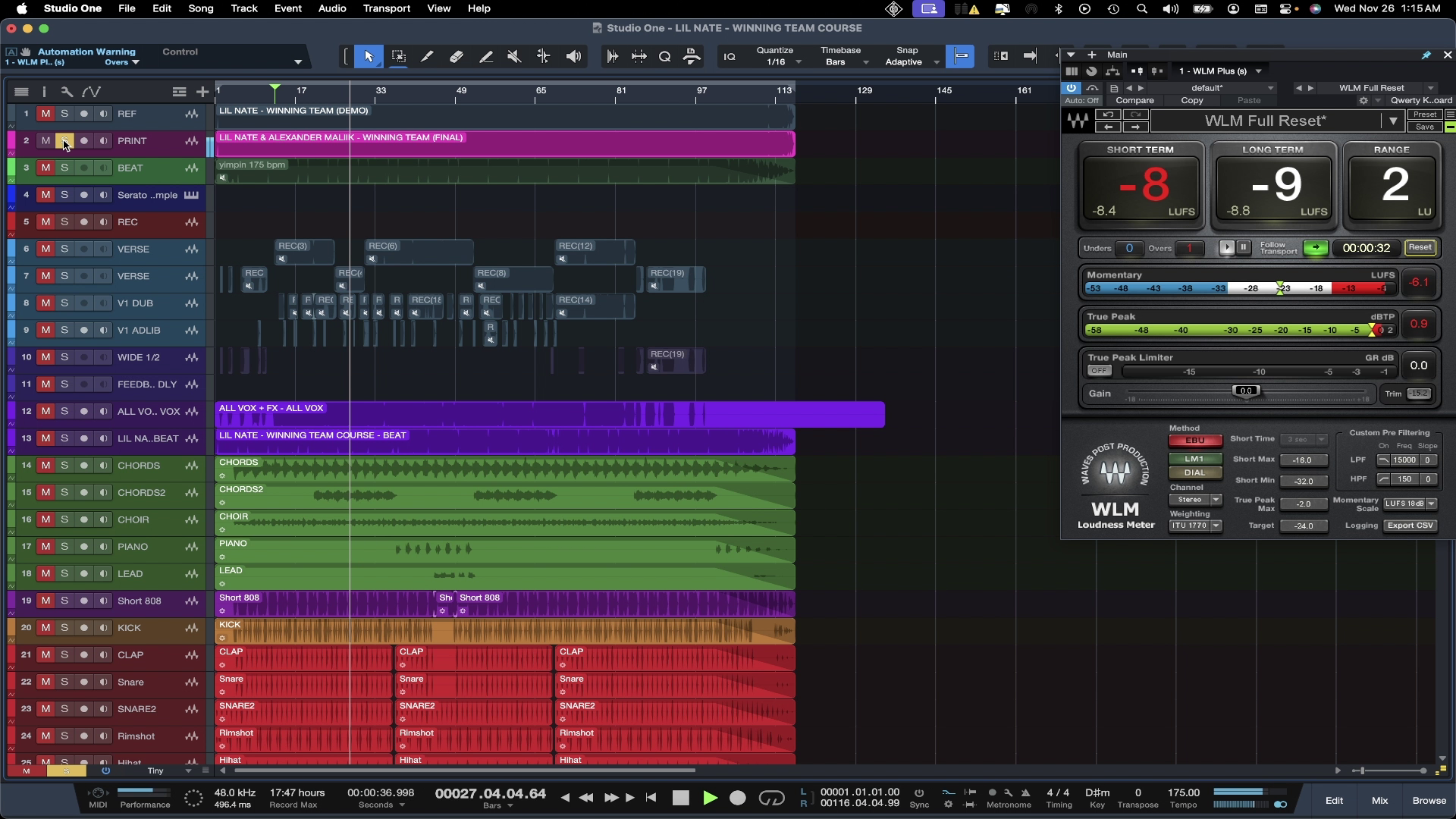Toggle the transport loop button
This screenshot has height=819, width=1456.
point(771,798)
